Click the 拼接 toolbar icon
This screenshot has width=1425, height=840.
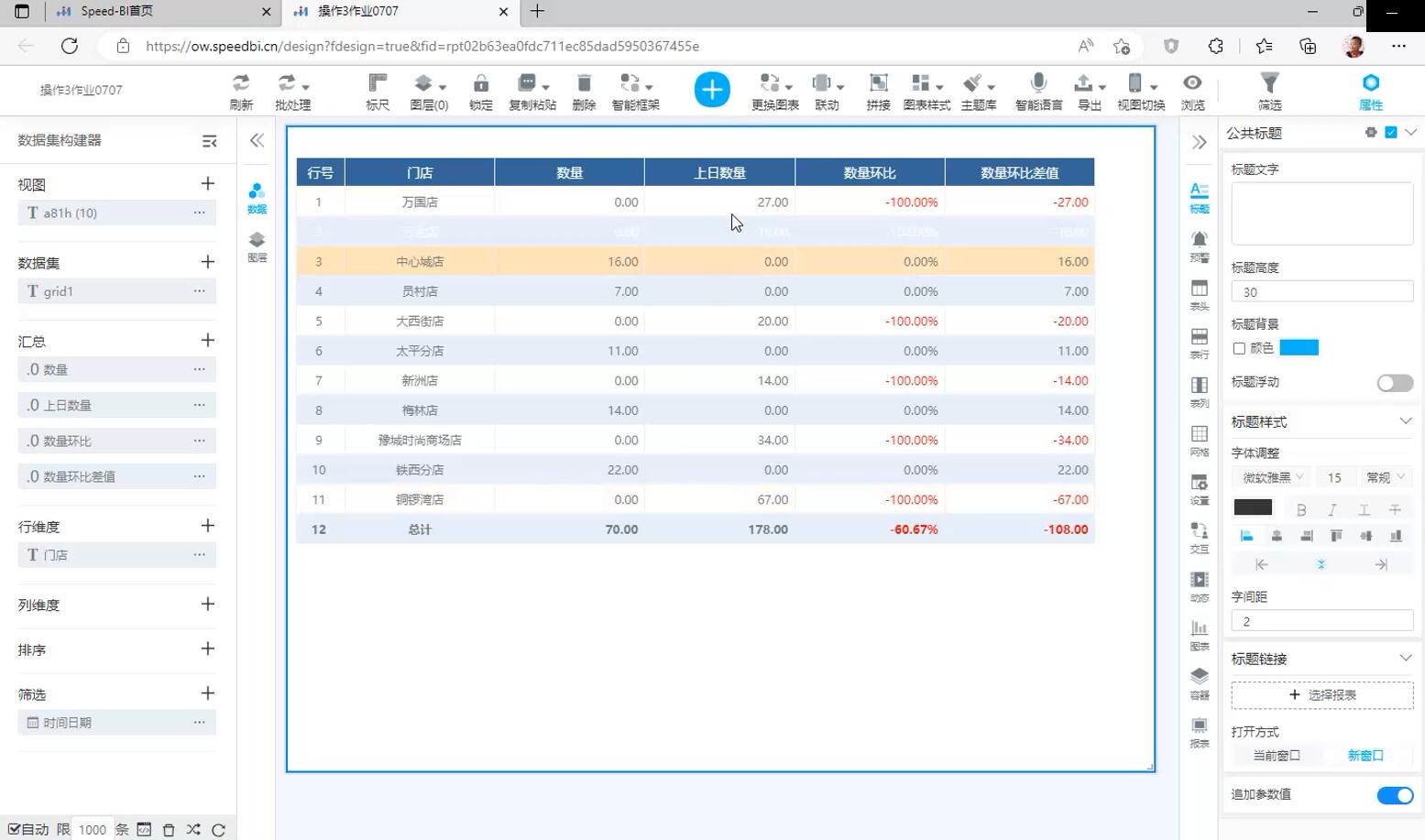point(878,84)
